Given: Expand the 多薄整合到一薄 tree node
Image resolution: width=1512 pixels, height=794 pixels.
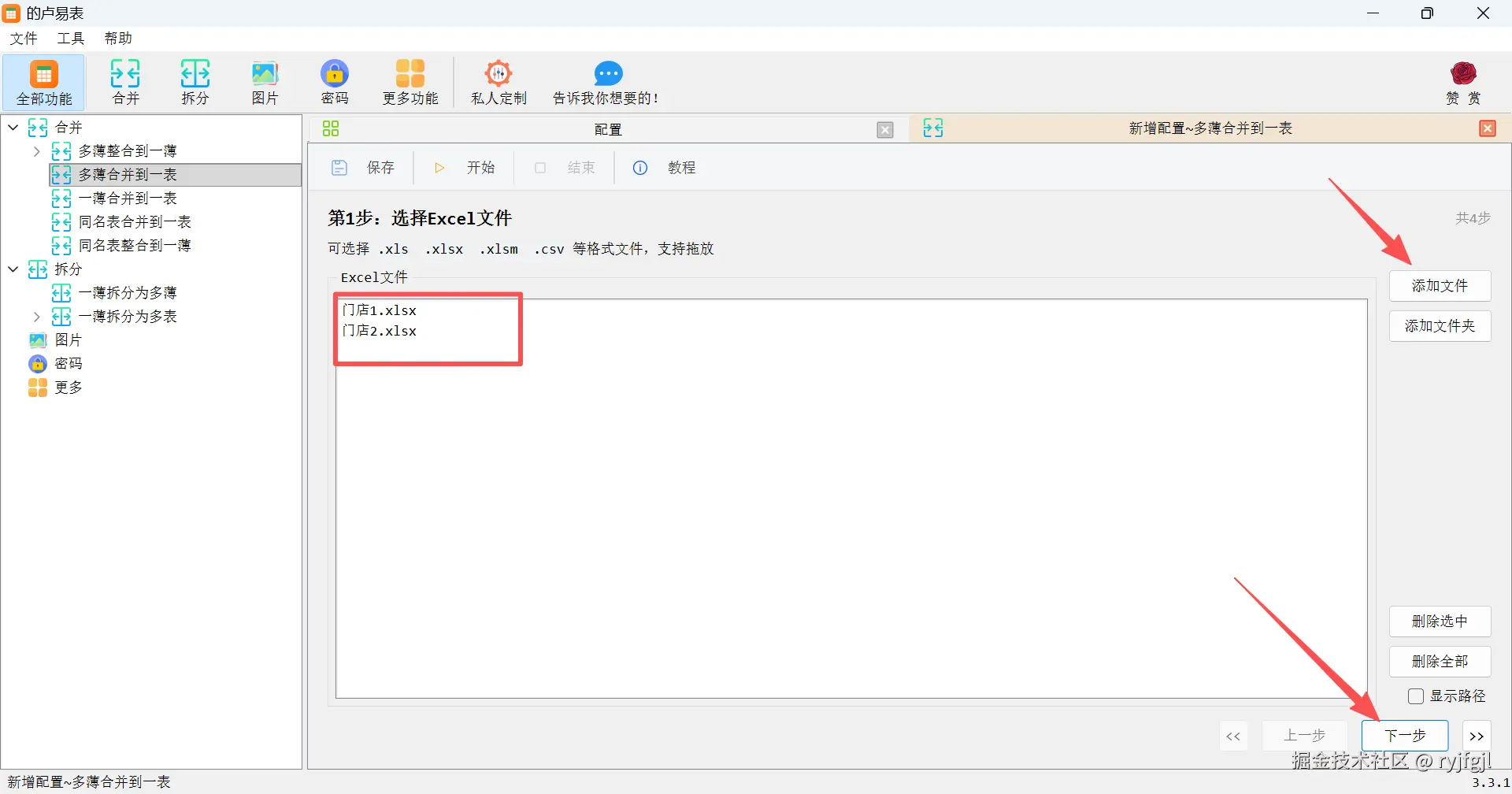Looking at the screenshot, I should click(x=36, y=151).
